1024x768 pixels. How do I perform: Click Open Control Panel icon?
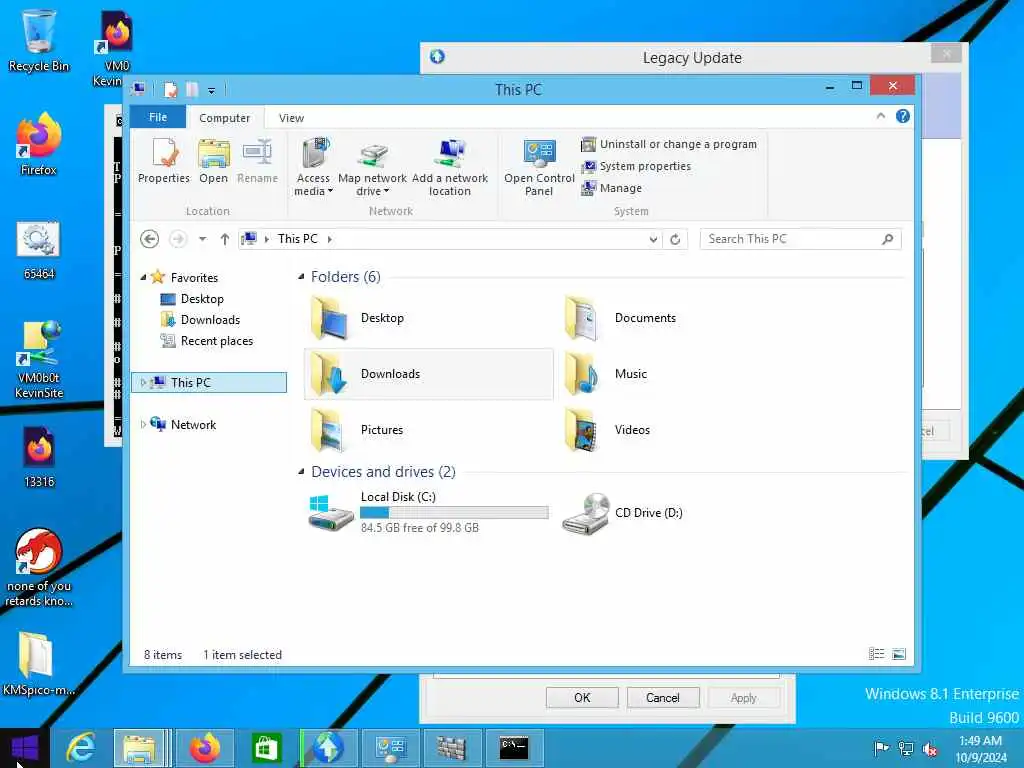[x=539, y=167]
